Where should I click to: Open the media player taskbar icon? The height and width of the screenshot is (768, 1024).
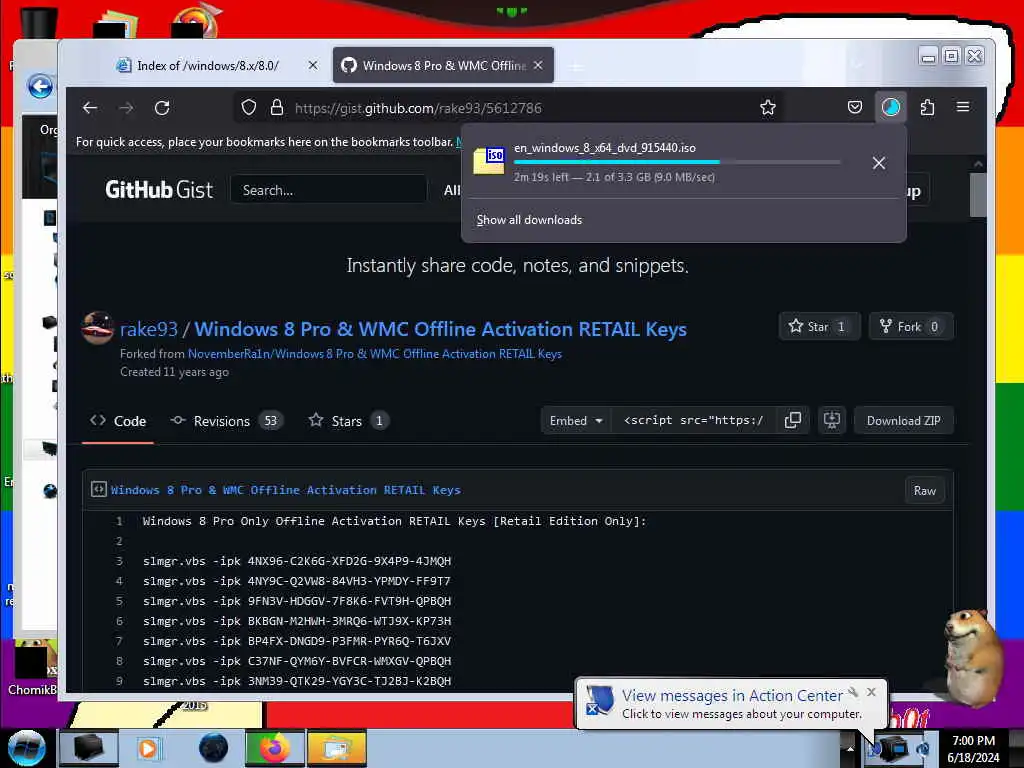coord(148,748)
